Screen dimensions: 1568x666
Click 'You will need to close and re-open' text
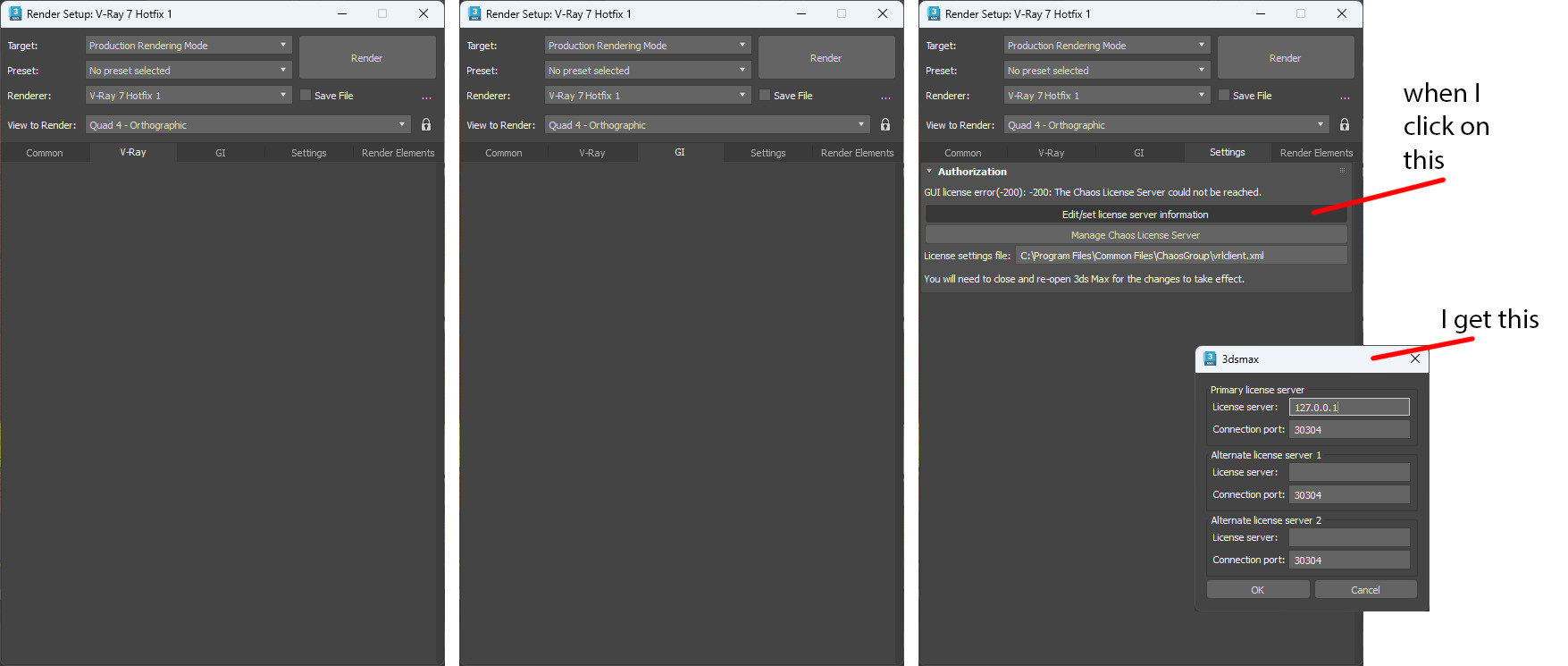coord(1084,279)
